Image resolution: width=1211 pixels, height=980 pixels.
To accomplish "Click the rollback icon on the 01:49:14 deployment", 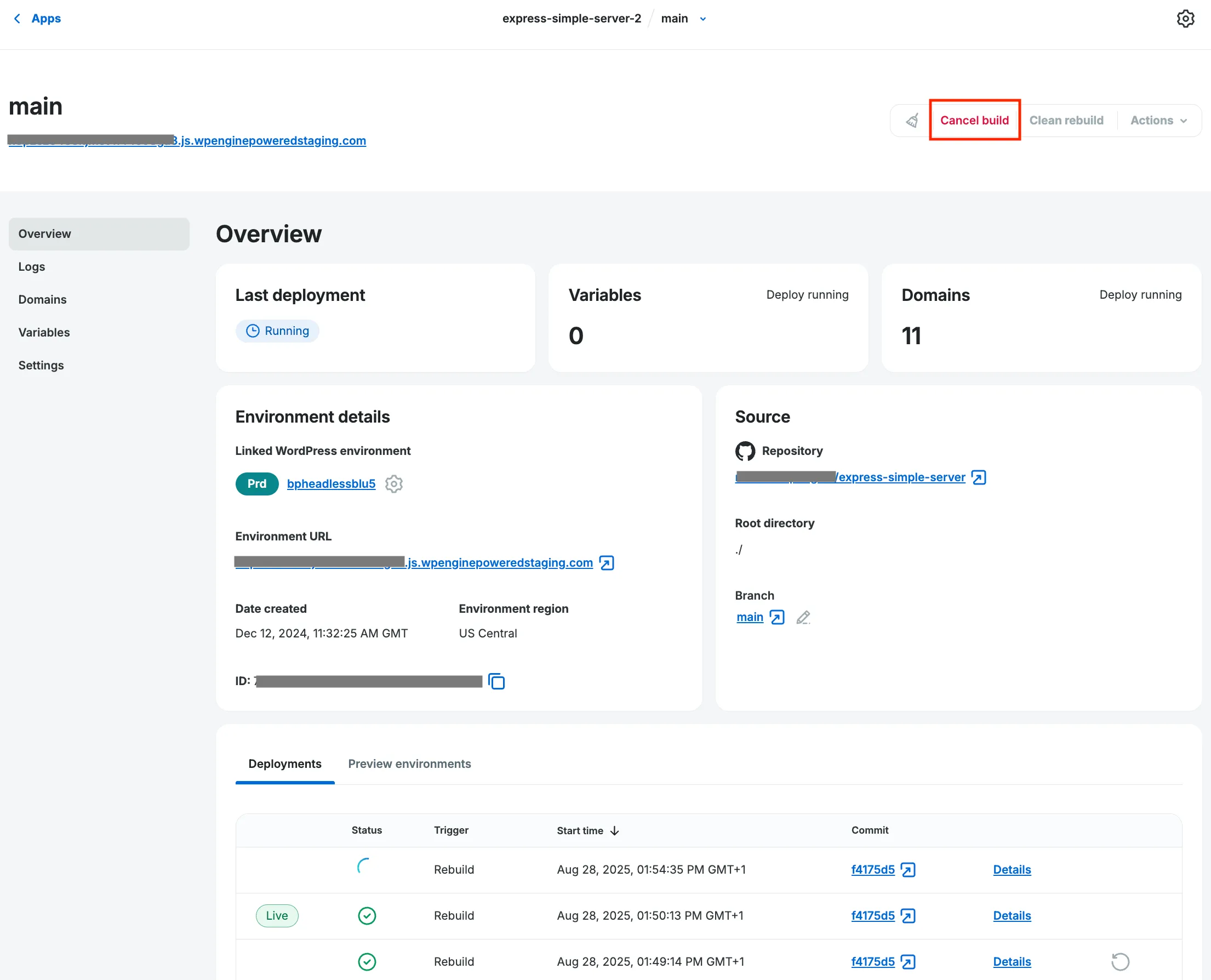I will [x=1119, y=961].
